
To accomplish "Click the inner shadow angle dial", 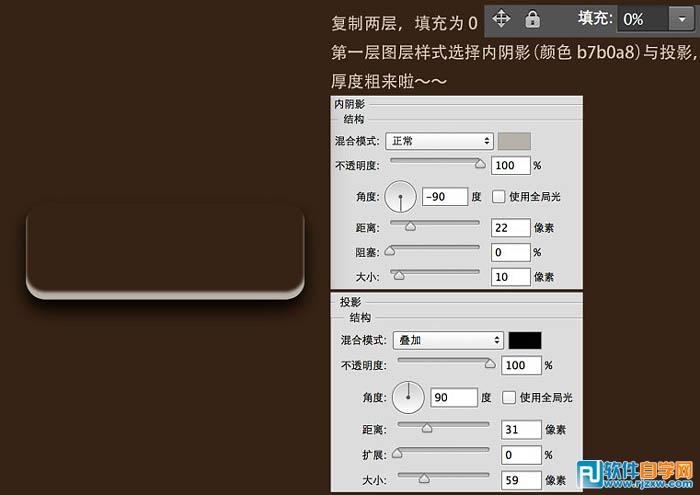I will (400, 197).
